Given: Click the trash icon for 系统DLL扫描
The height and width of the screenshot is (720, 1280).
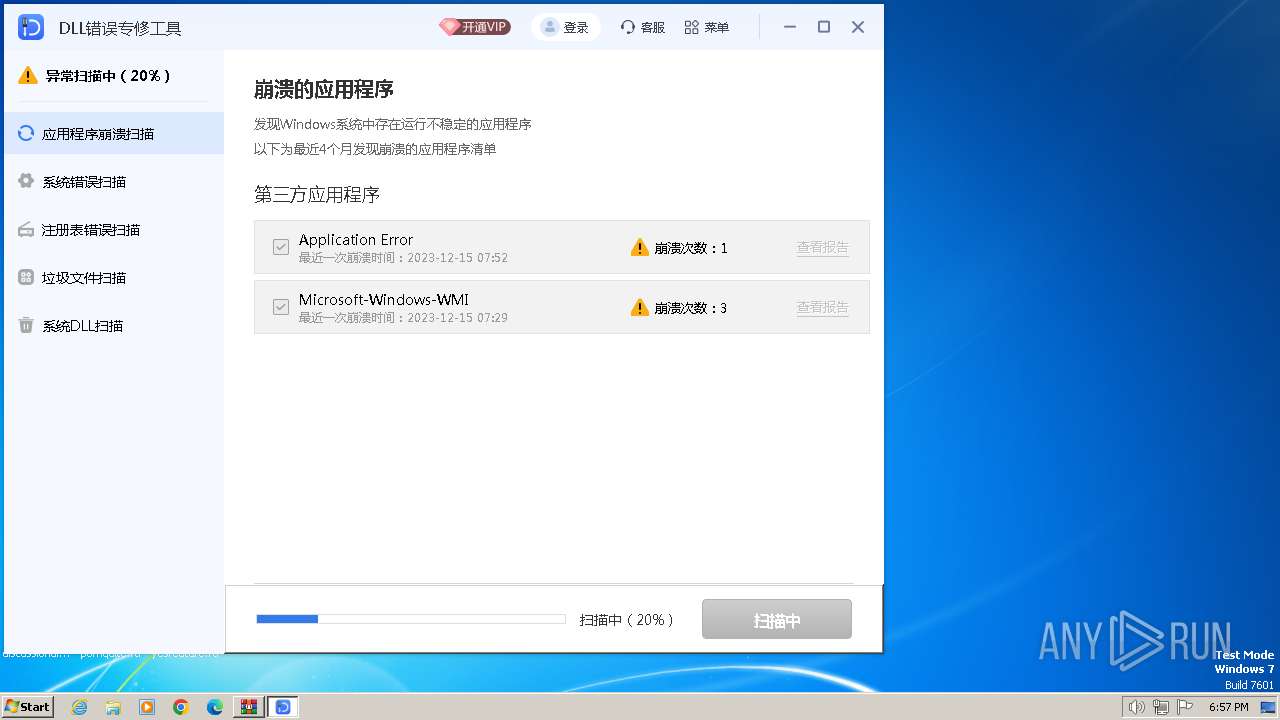Looking at the screenshot, I should tap(26, 325).
